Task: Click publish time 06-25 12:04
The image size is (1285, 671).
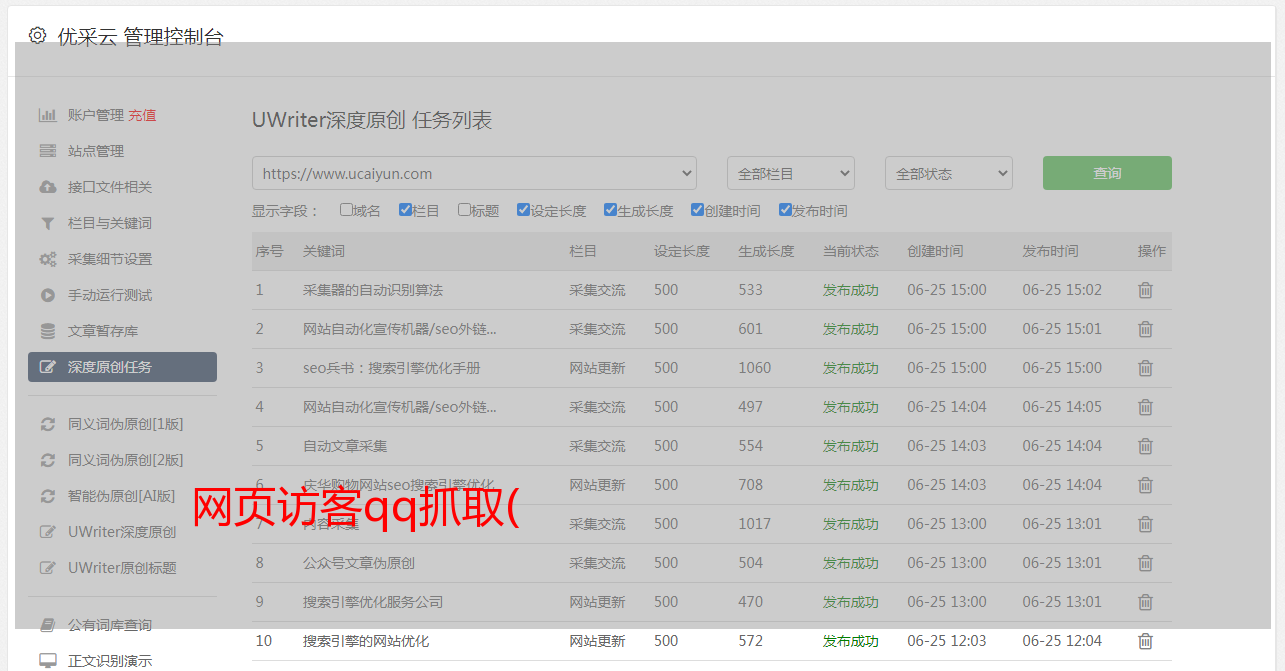Action: coord(1062,641)
